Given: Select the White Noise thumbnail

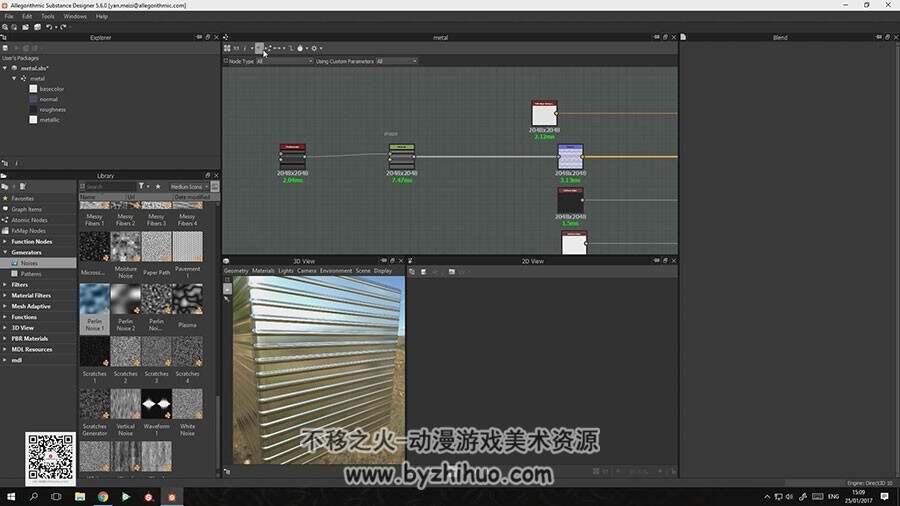Looking at the screenshot, I should [188, 404].
